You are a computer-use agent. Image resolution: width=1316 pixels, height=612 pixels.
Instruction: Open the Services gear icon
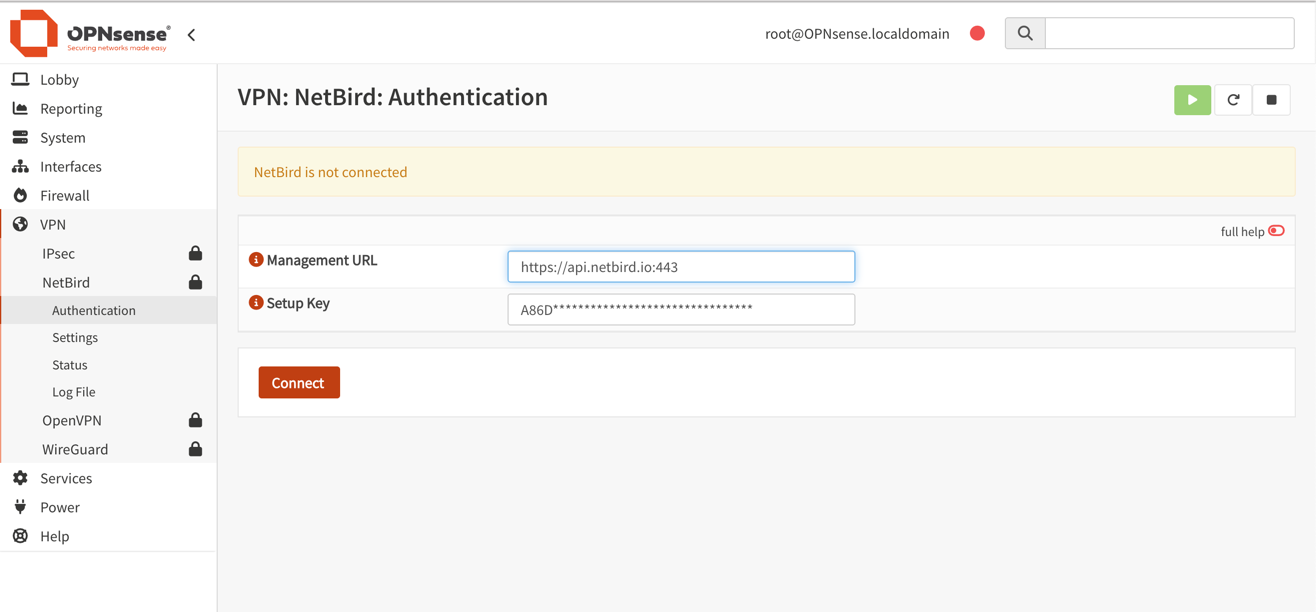[20, 478]
